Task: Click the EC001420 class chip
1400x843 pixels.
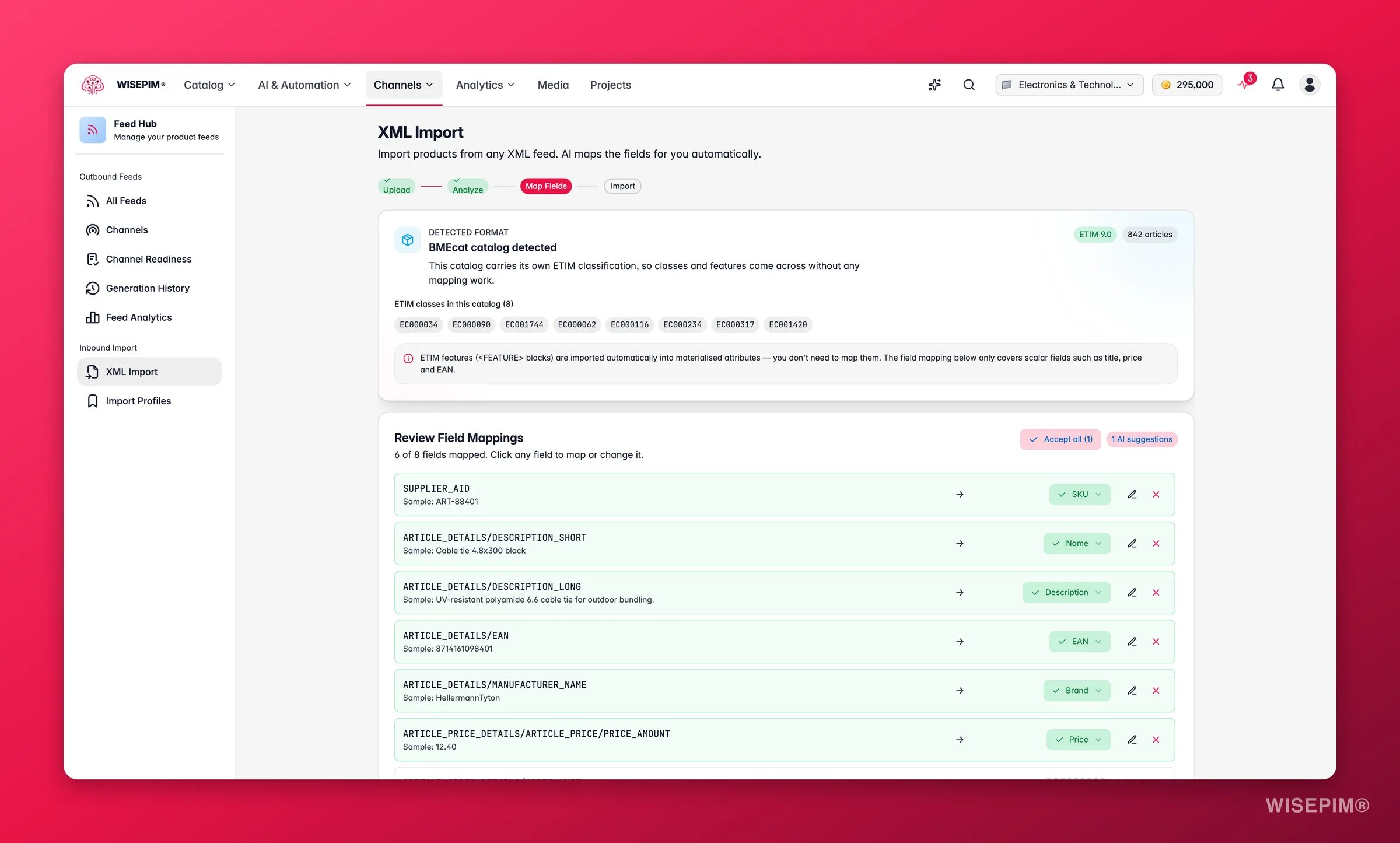Action: (x=788, y=324)
